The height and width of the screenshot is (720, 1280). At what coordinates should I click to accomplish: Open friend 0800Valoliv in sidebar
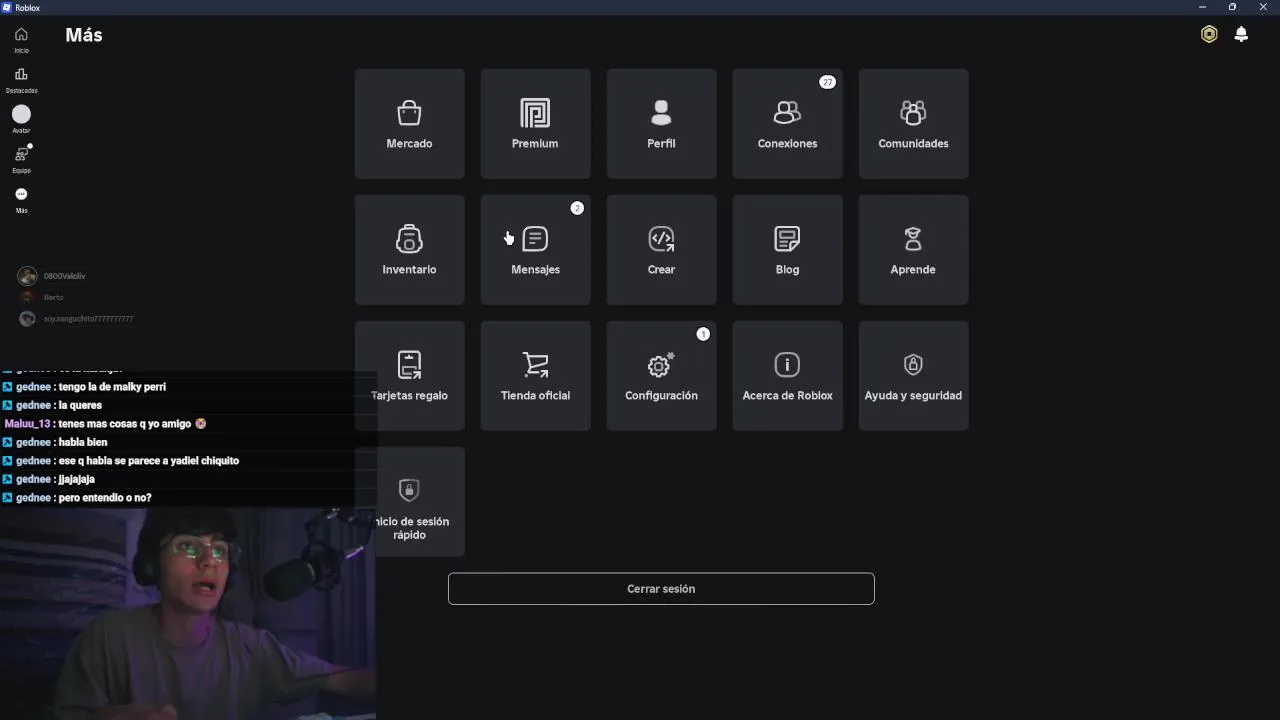(53, 276)
